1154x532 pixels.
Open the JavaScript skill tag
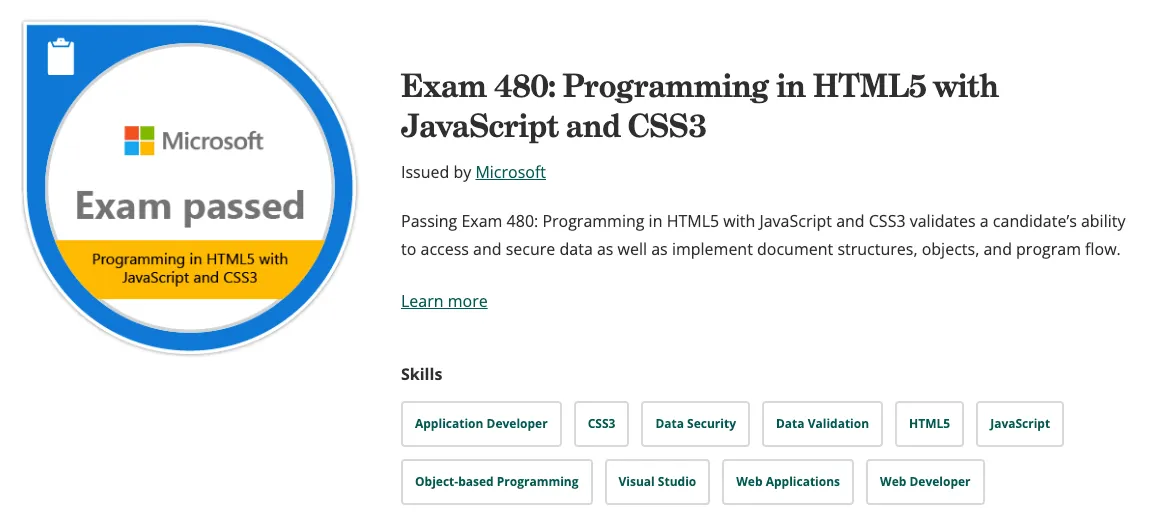1019,423
